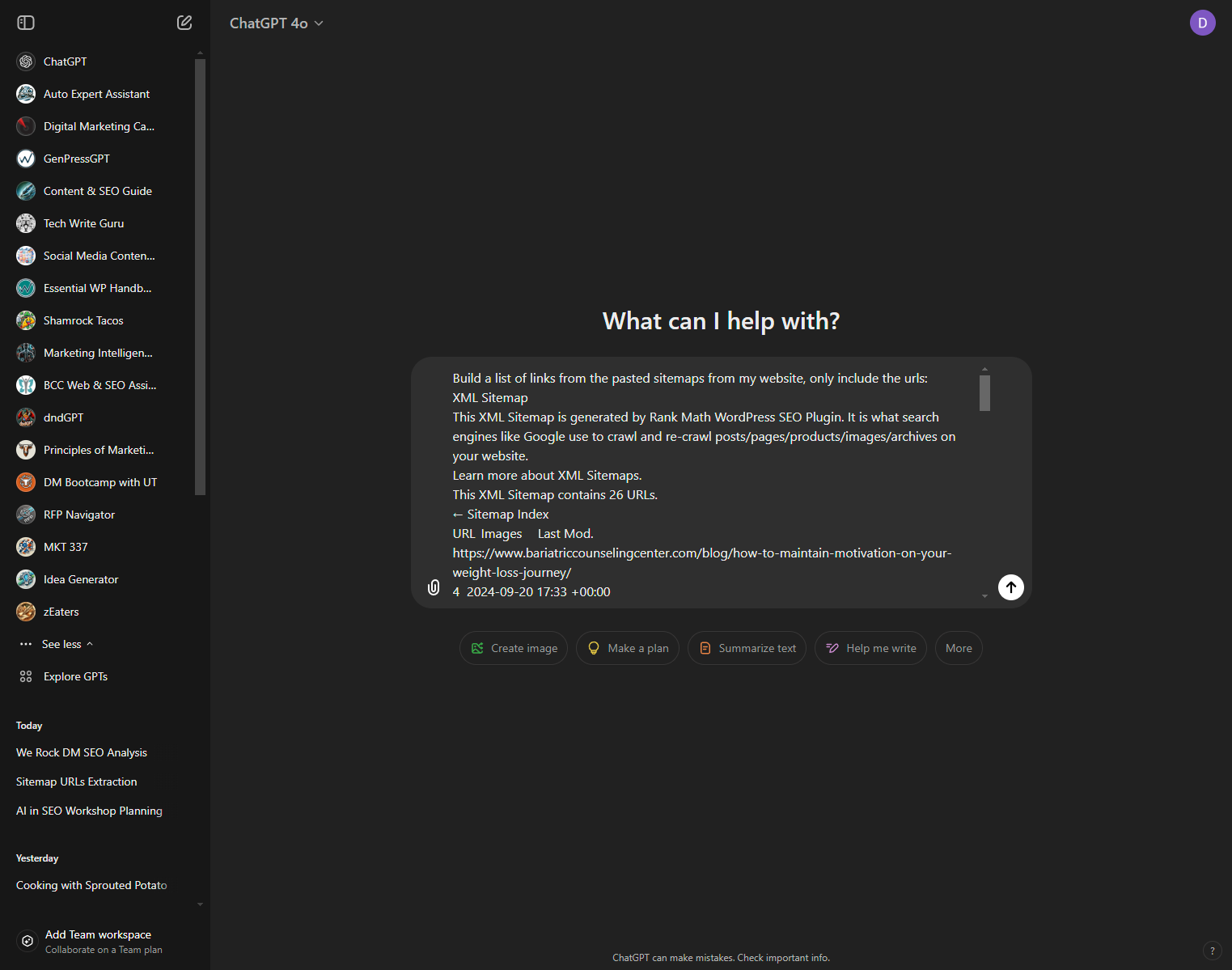1232x970 pixels.
Task: Start a new chat with the compose icon
Action: coord(184,23)
